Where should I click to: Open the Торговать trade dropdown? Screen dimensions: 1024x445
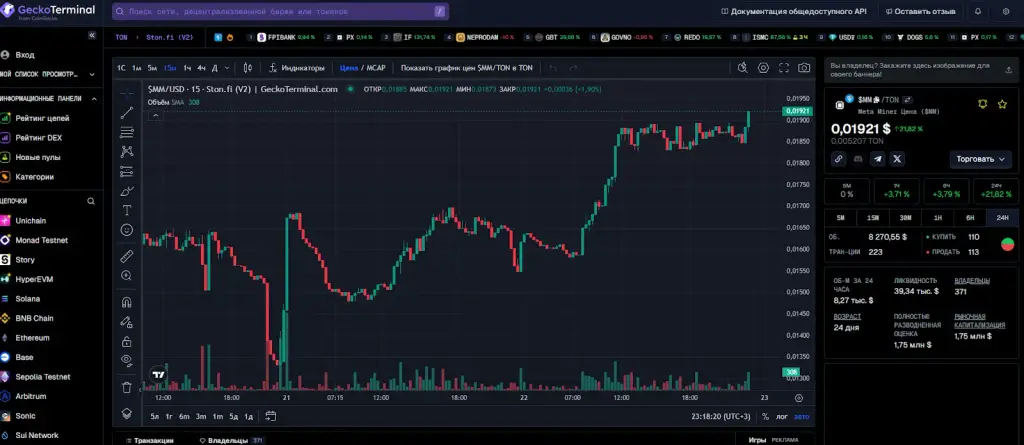click(x=980, y=159)
